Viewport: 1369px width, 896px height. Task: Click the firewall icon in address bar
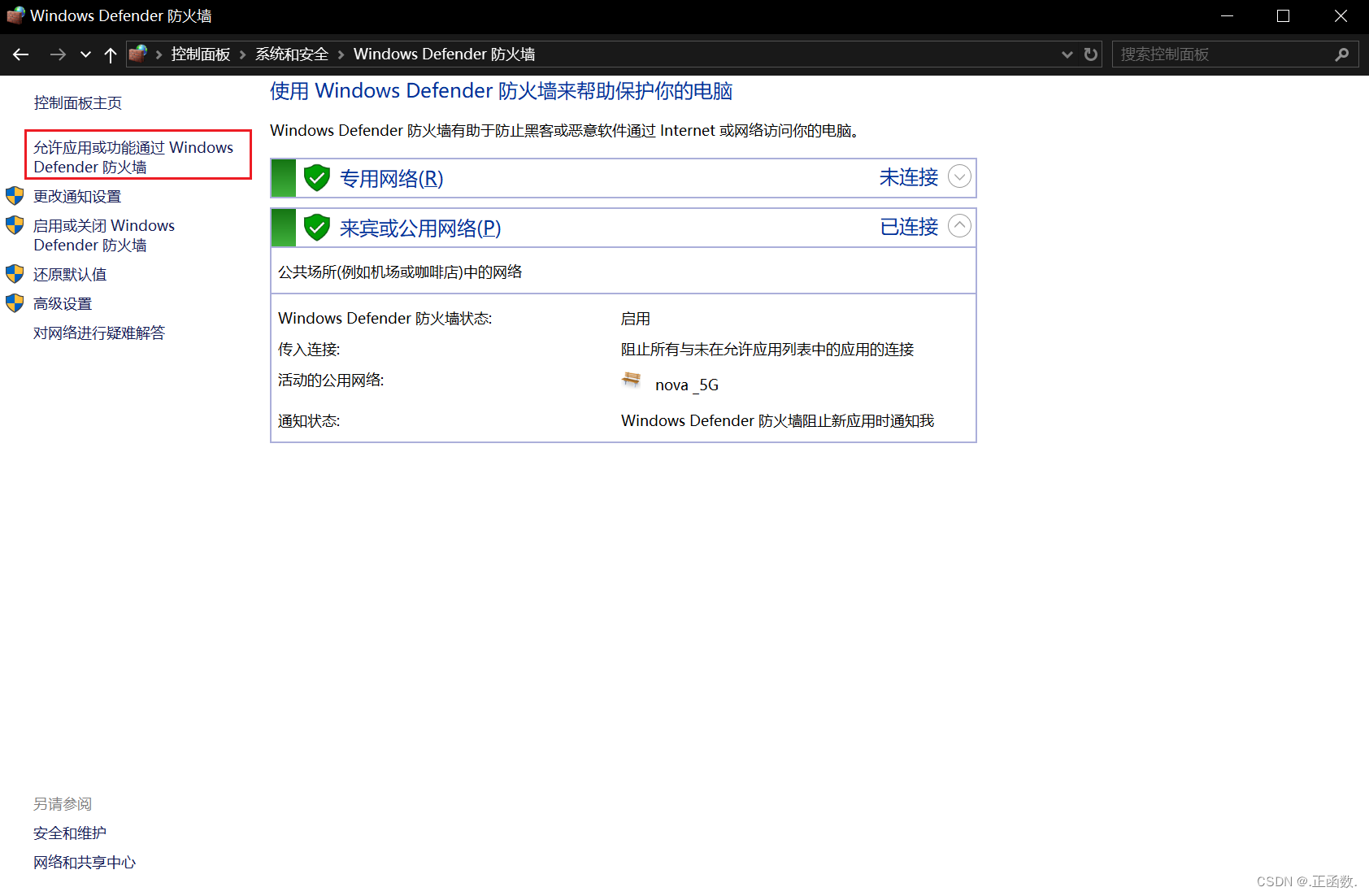[x=138, y=54]
